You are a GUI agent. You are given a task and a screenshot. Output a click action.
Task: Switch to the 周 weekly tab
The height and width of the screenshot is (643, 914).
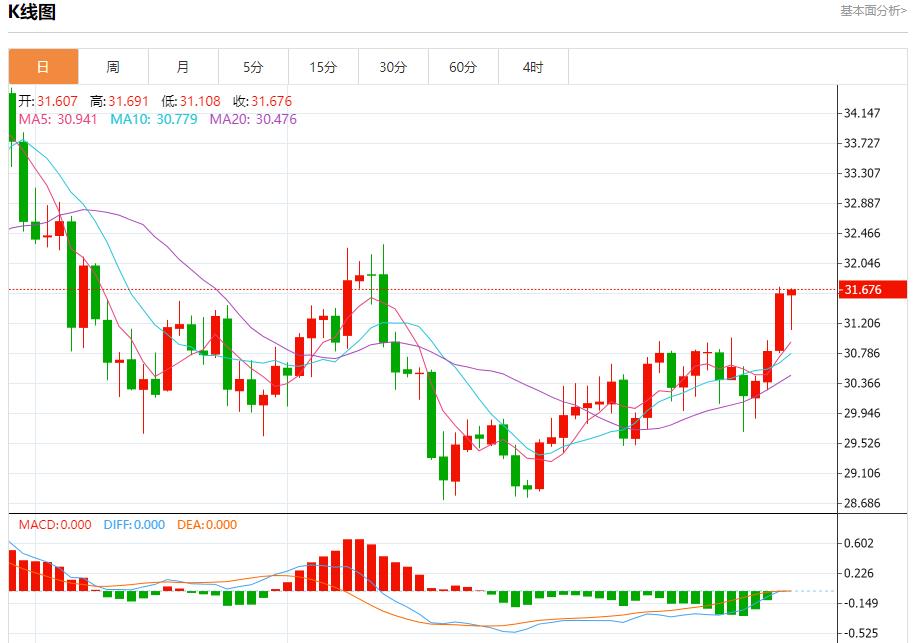click(x=113, y=67)
